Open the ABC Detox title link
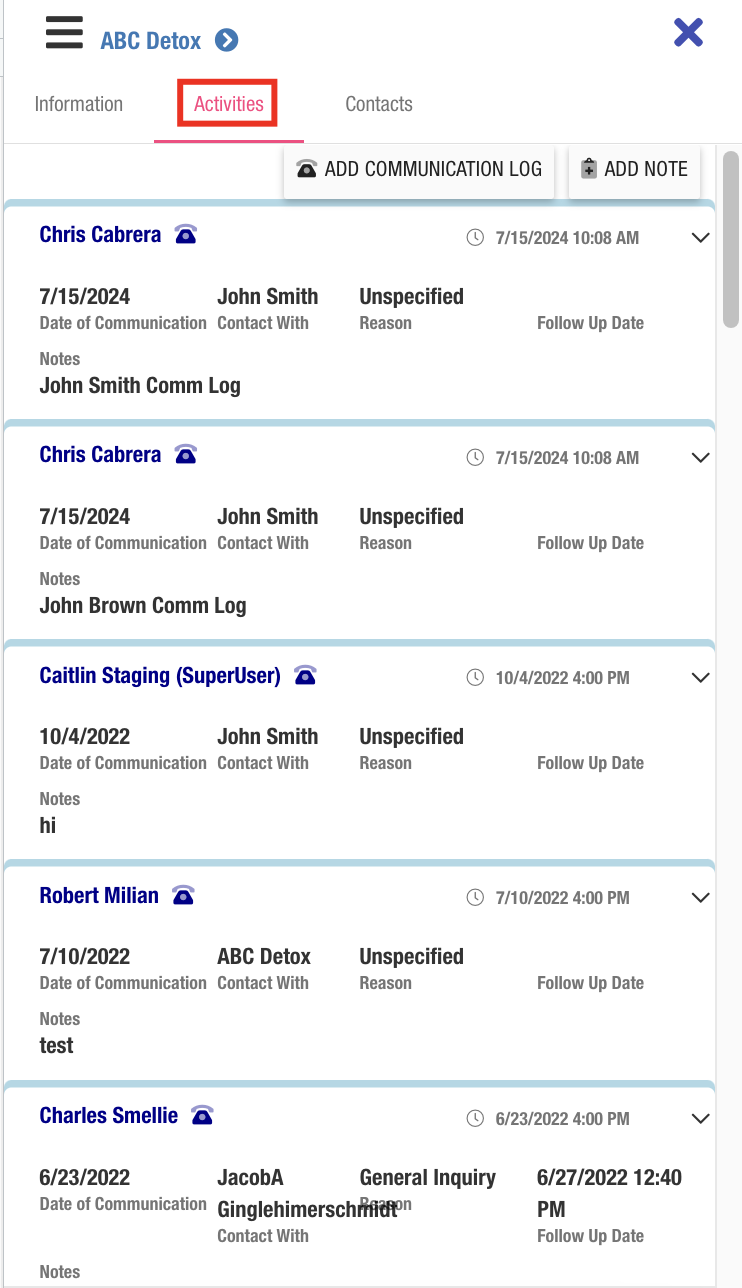Screen dimensions: 742x1288 [x=151, y=41]
